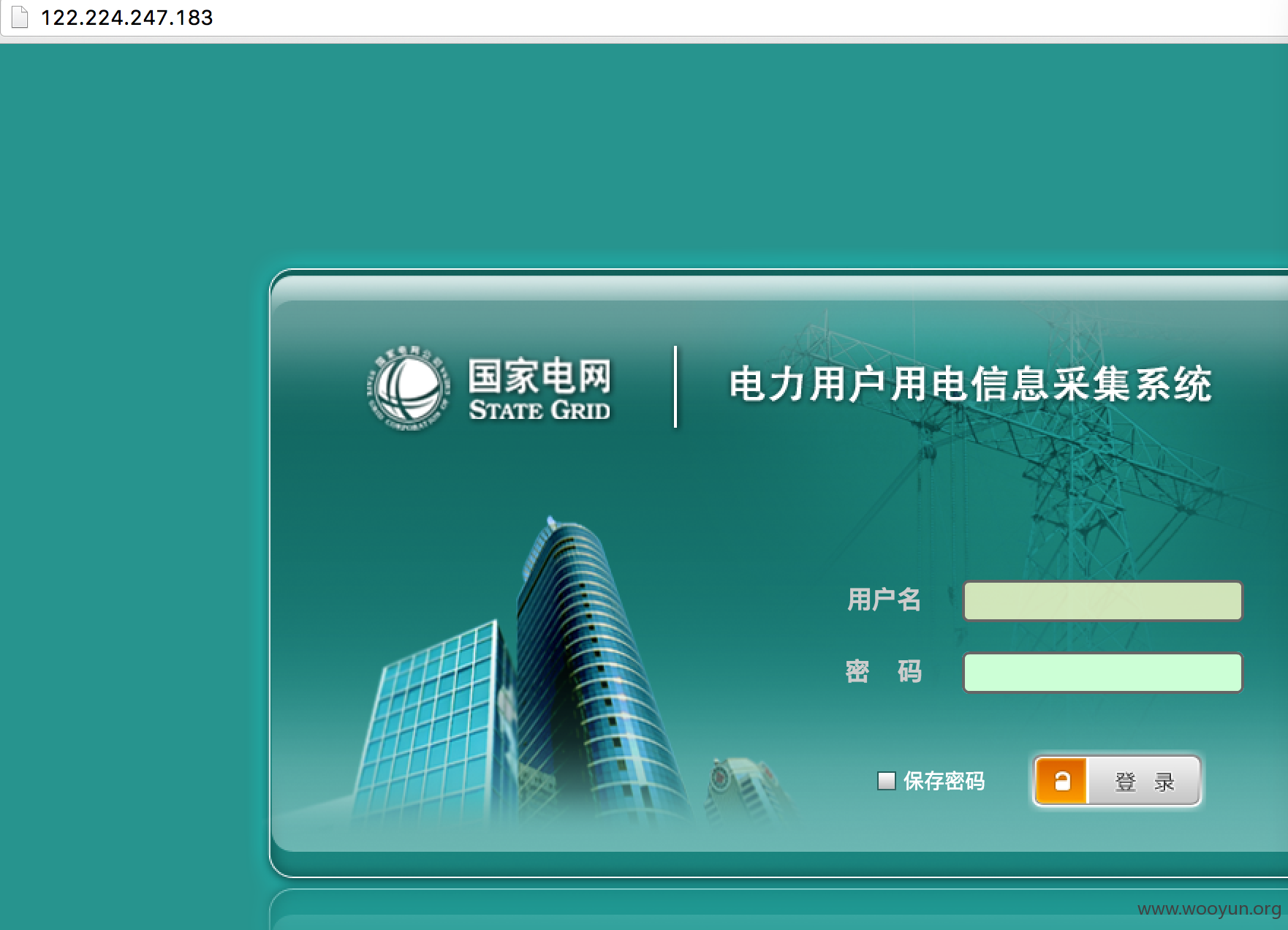Click the page document icon in address bar
This screenshot has width=1288, height=930.
pos(20,17)
